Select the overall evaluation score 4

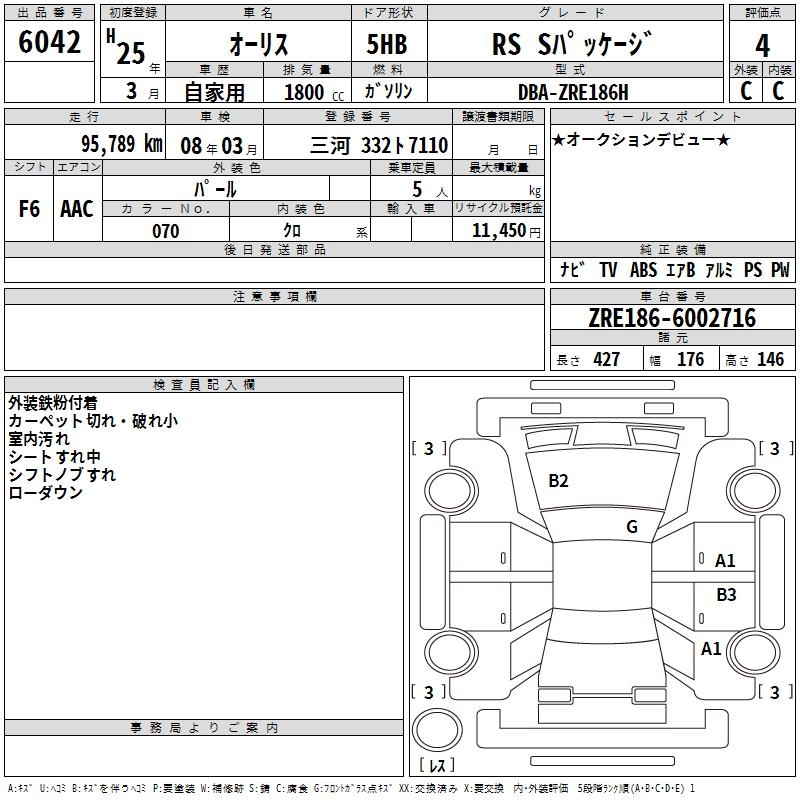click(x=762, y=45)
